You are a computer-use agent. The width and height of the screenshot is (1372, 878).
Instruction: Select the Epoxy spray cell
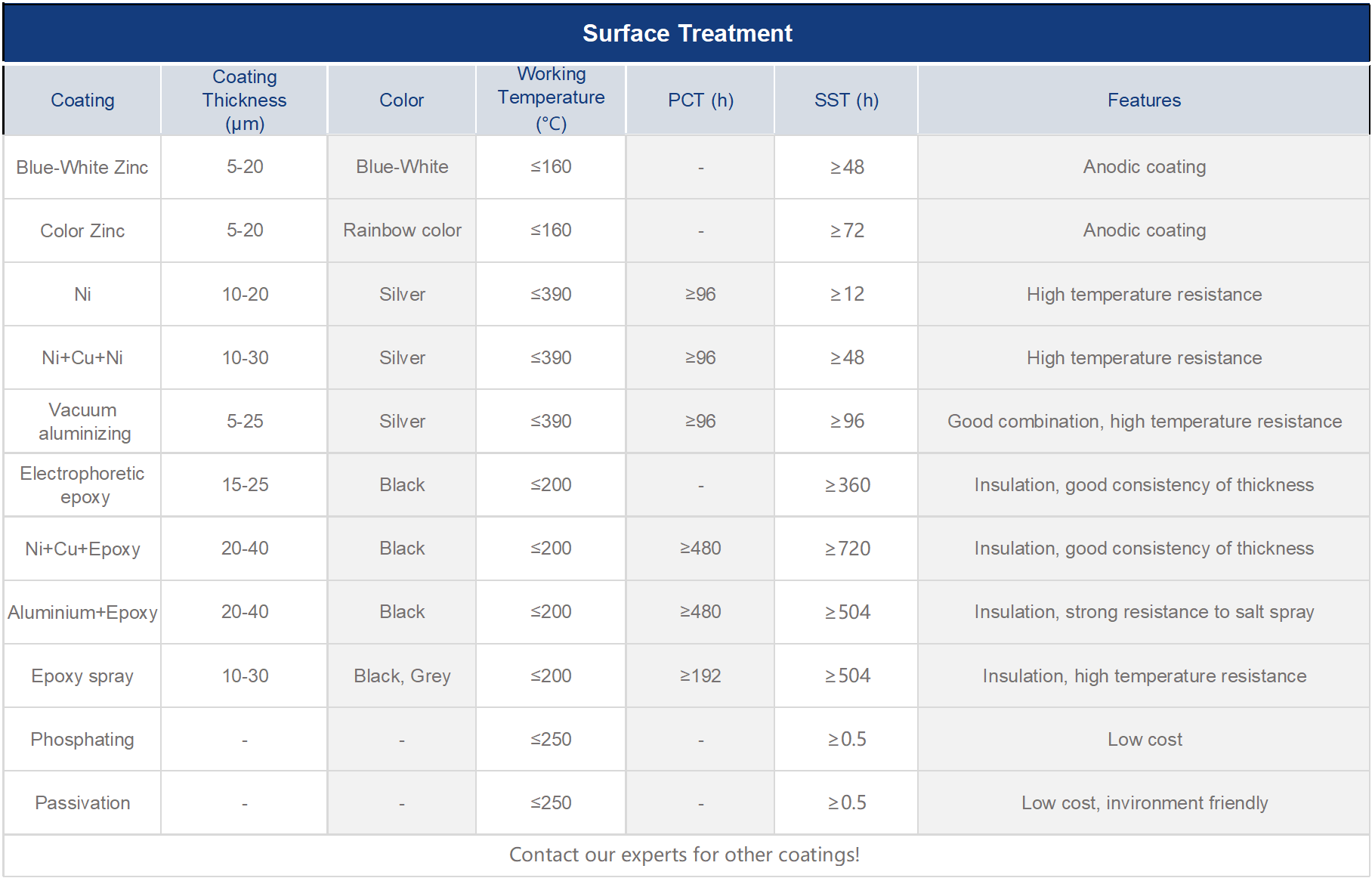(82, 676)
